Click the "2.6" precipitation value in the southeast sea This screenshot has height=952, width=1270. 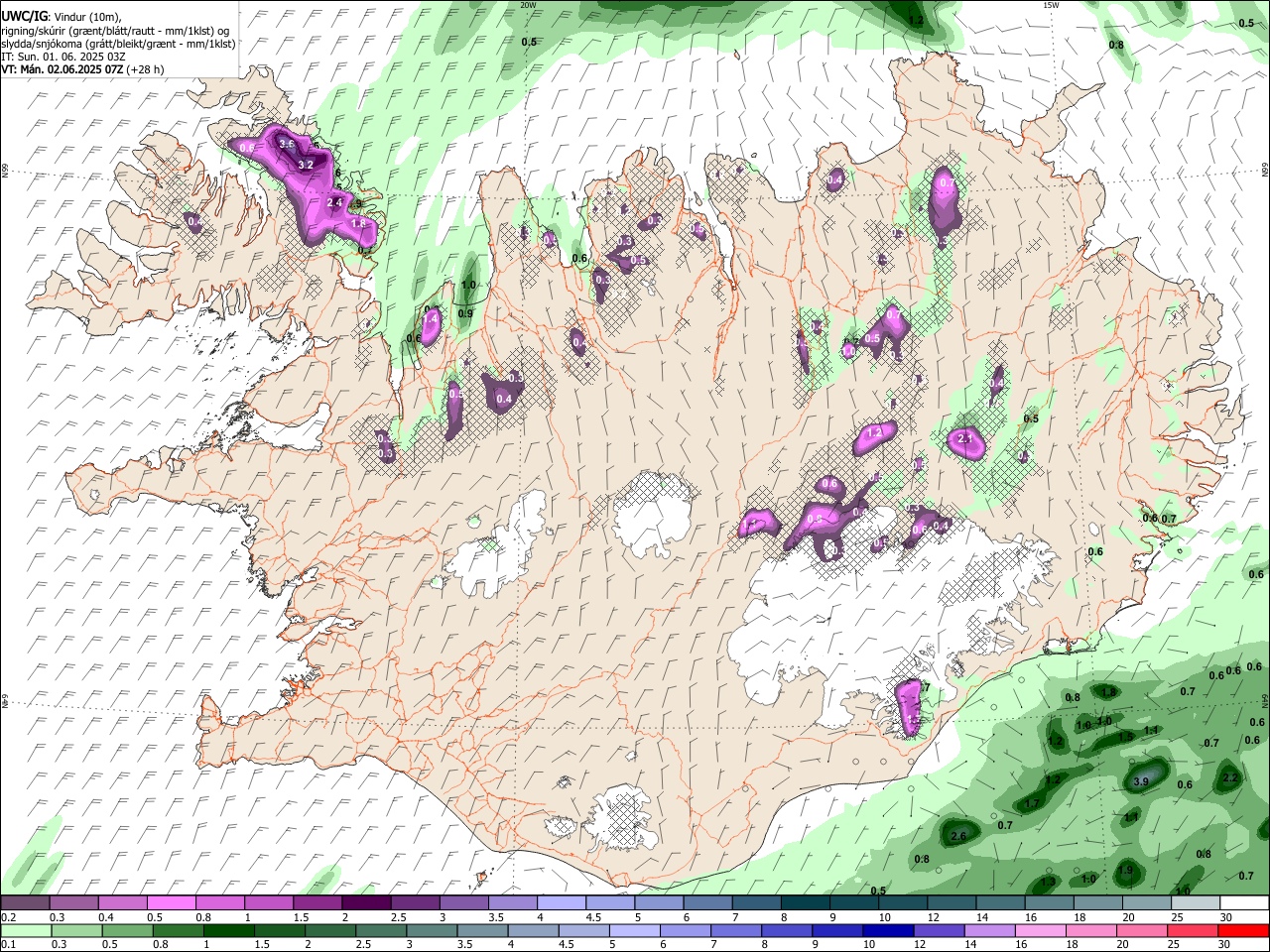point(958,837)
